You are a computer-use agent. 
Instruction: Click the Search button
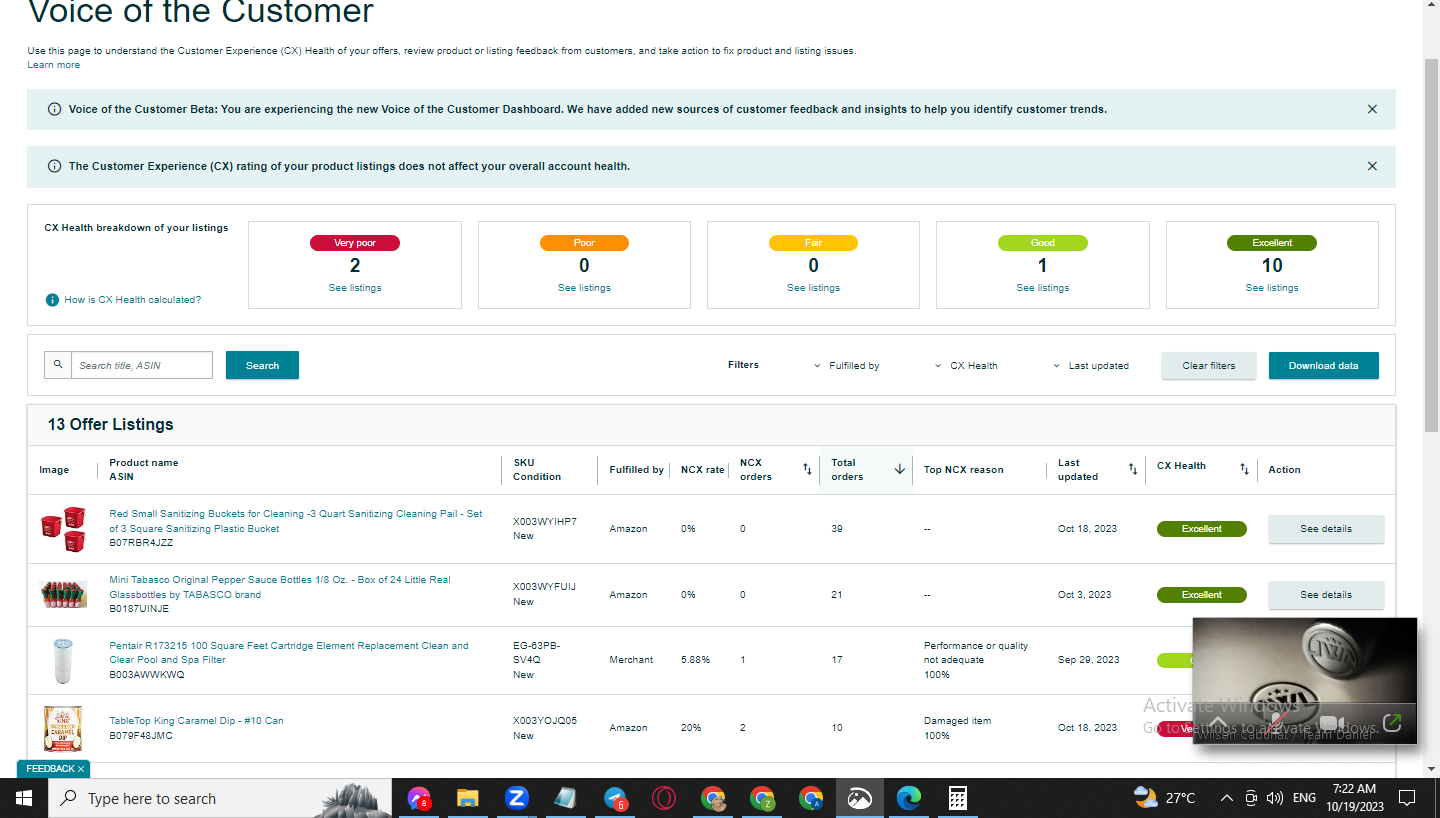click(x=262, y=365)
